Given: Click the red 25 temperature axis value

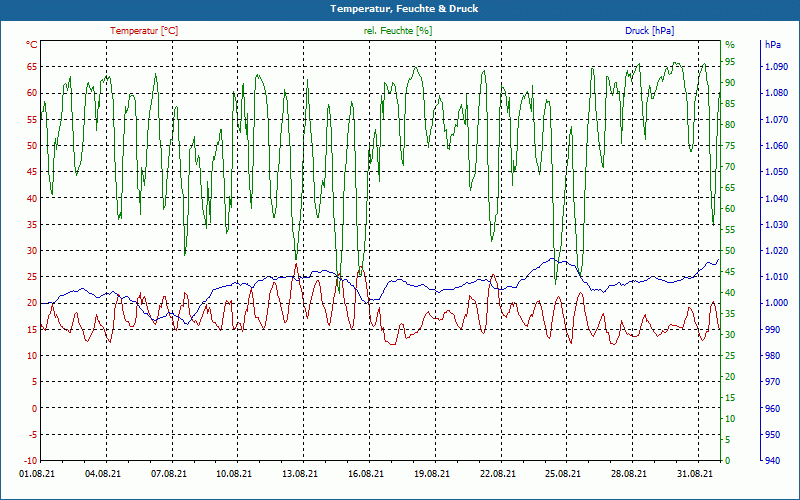Looking at the screenshot, I should [32, 277].
